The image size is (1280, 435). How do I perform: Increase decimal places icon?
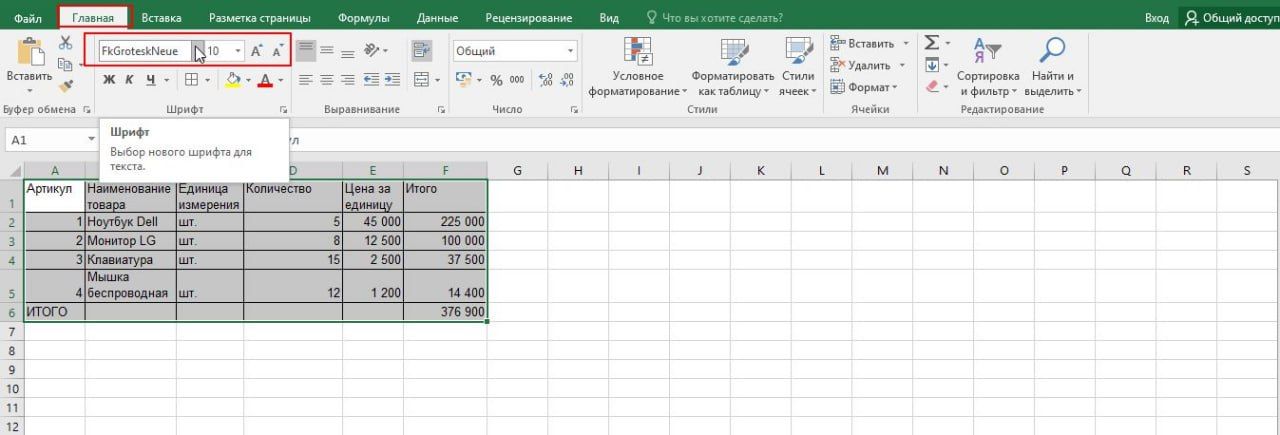[545, 80]
